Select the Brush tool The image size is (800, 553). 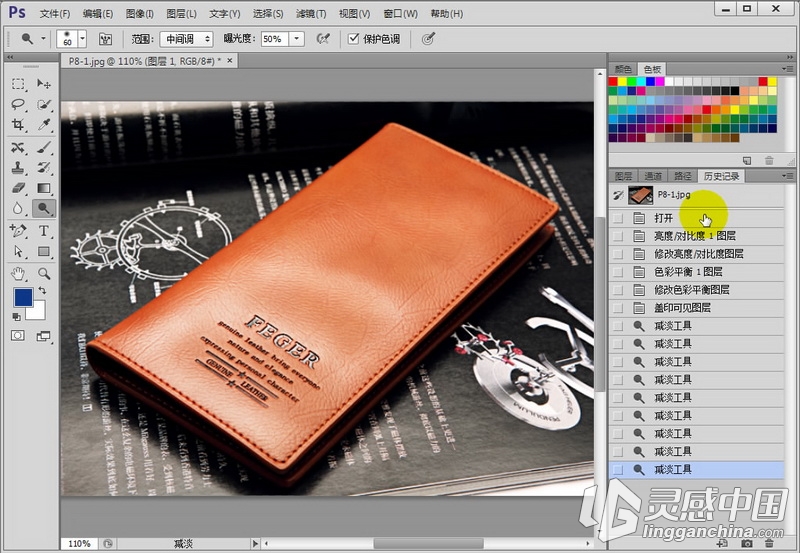44,148
